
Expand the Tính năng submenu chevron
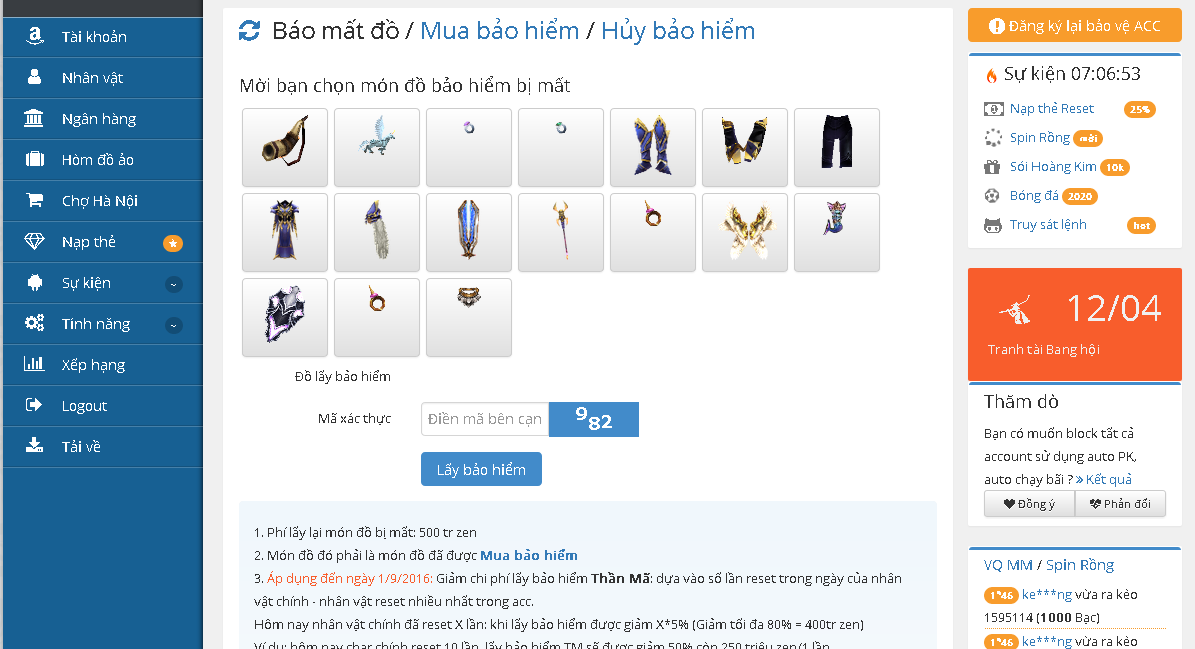pyautogui.click(x=174, y=325)
